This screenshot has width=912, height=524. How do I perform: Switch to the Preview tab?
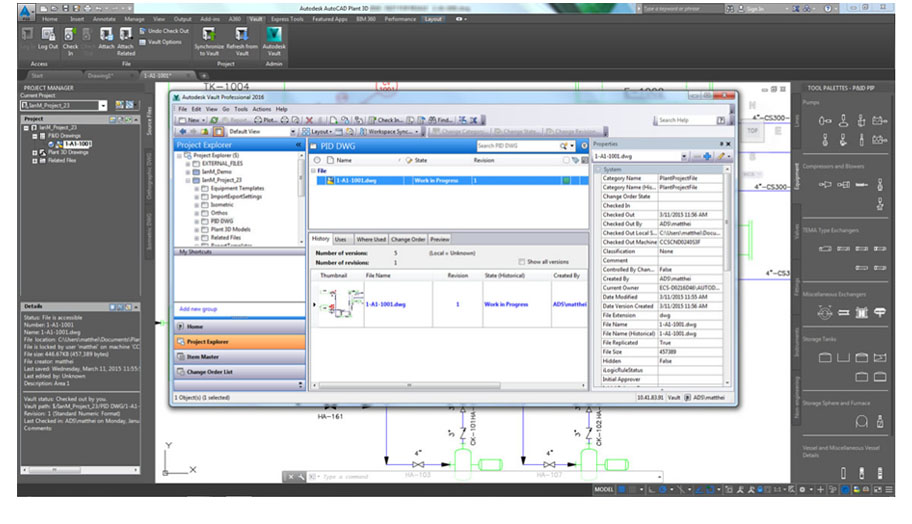[x=440, y=239]
